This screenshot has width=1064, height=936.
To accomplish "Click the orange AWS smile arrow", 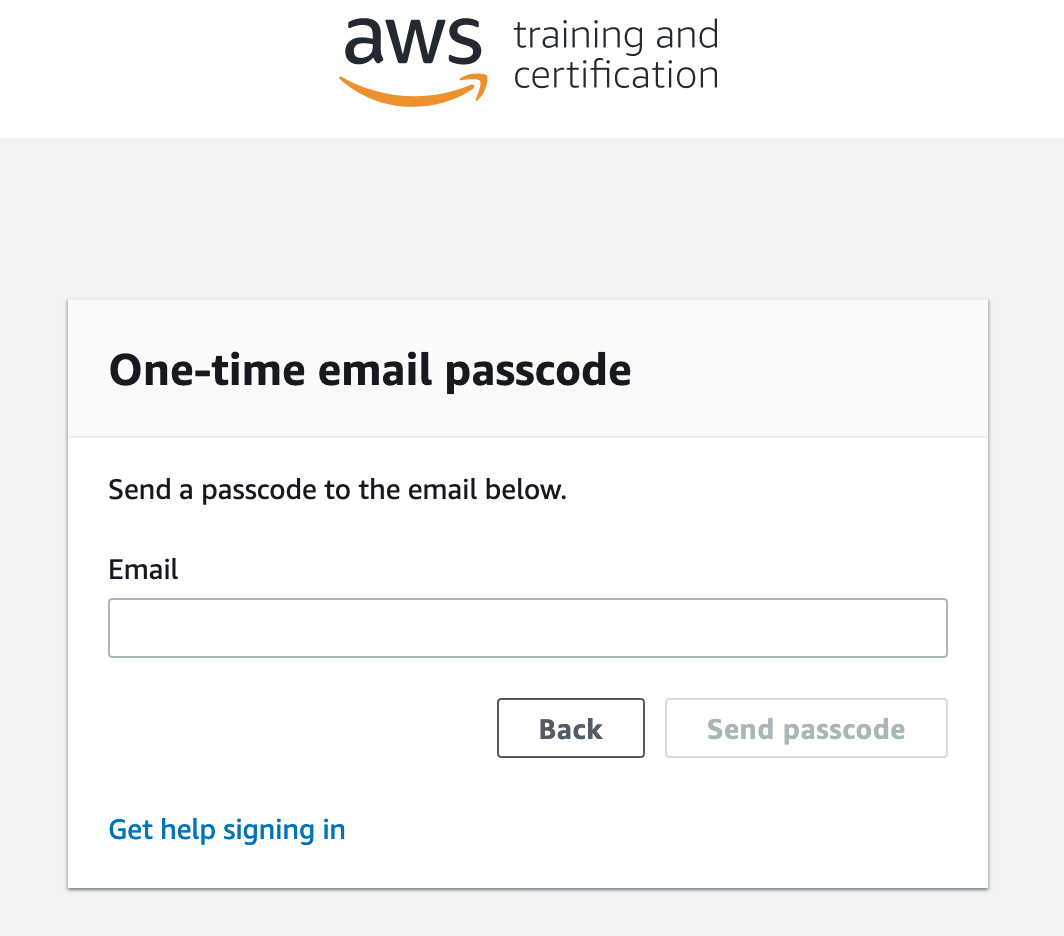I will (x=413, y=91).
